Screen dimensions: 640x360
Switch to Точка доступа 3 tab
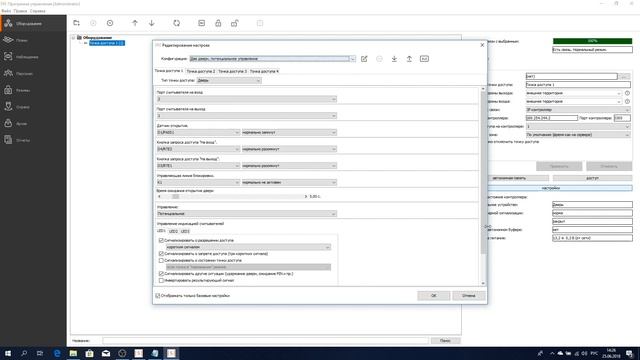(x=233, y=71)
